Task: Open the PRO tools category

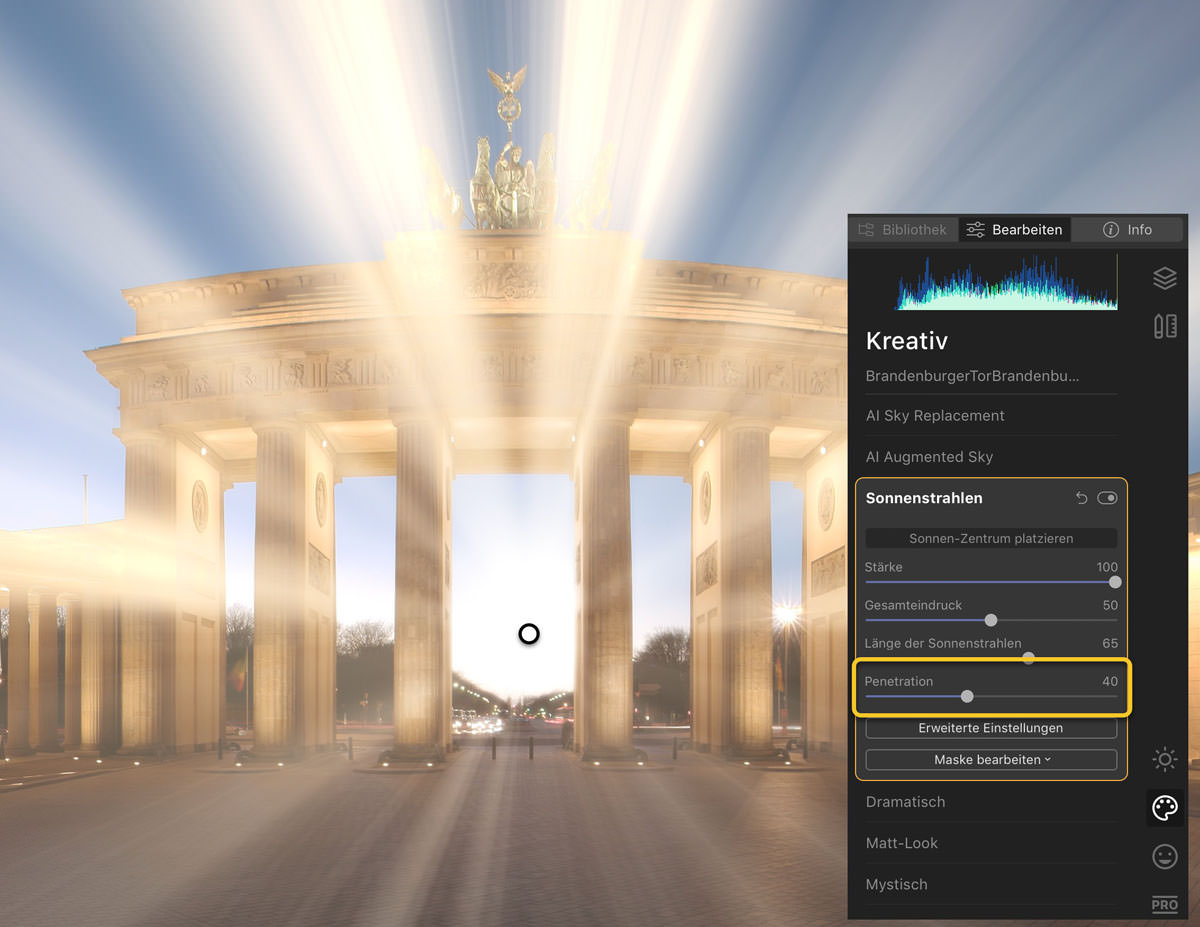Action: click(1165, 904)
